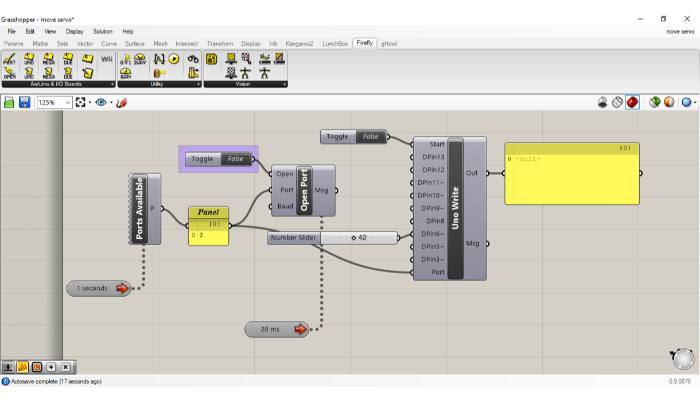Select the left stick-figure icon in Vision

[246, 73]
